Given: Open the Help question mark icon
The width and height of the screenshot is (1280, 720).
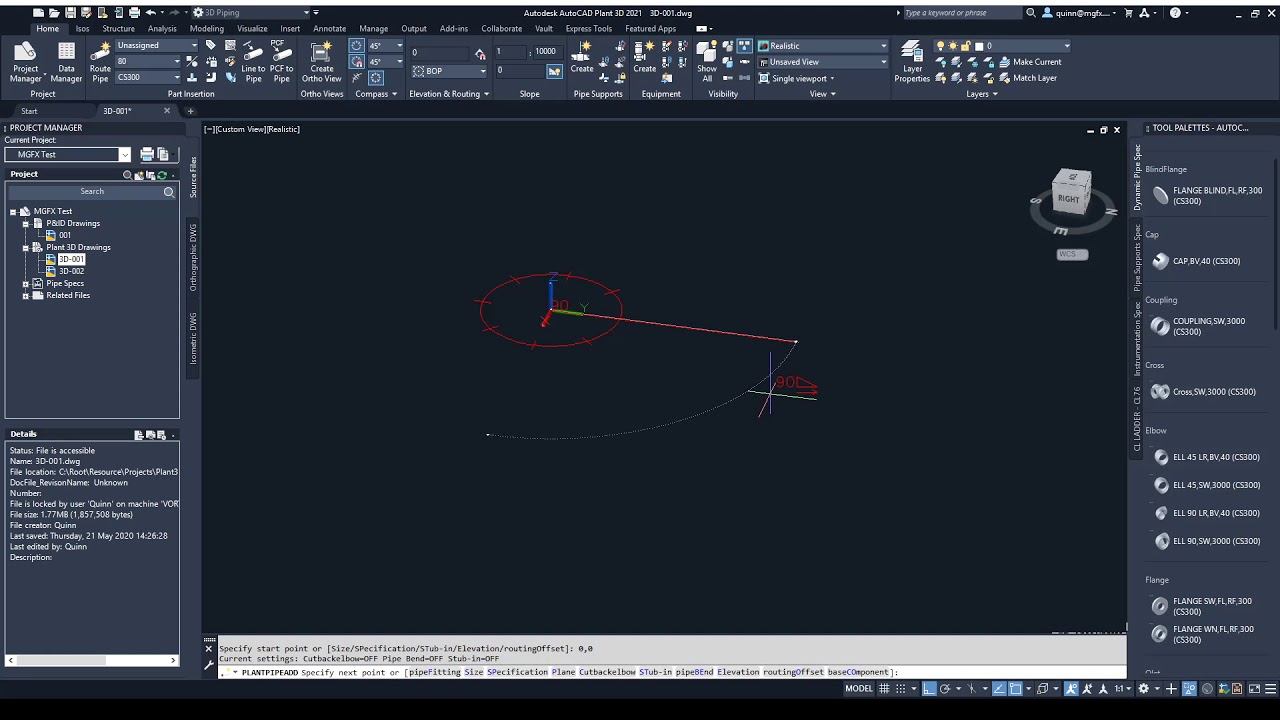Looking at the screenshot, I should pos(1175,13).
